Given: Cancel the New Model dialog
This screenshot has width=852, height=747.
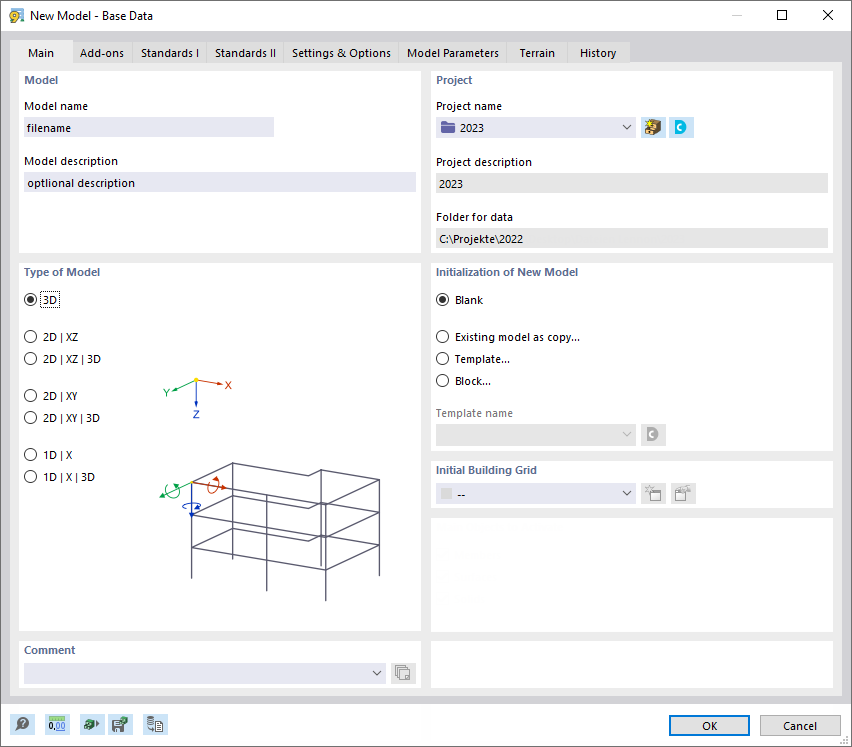Looking at the screenshot, I should tap(800, 725).
